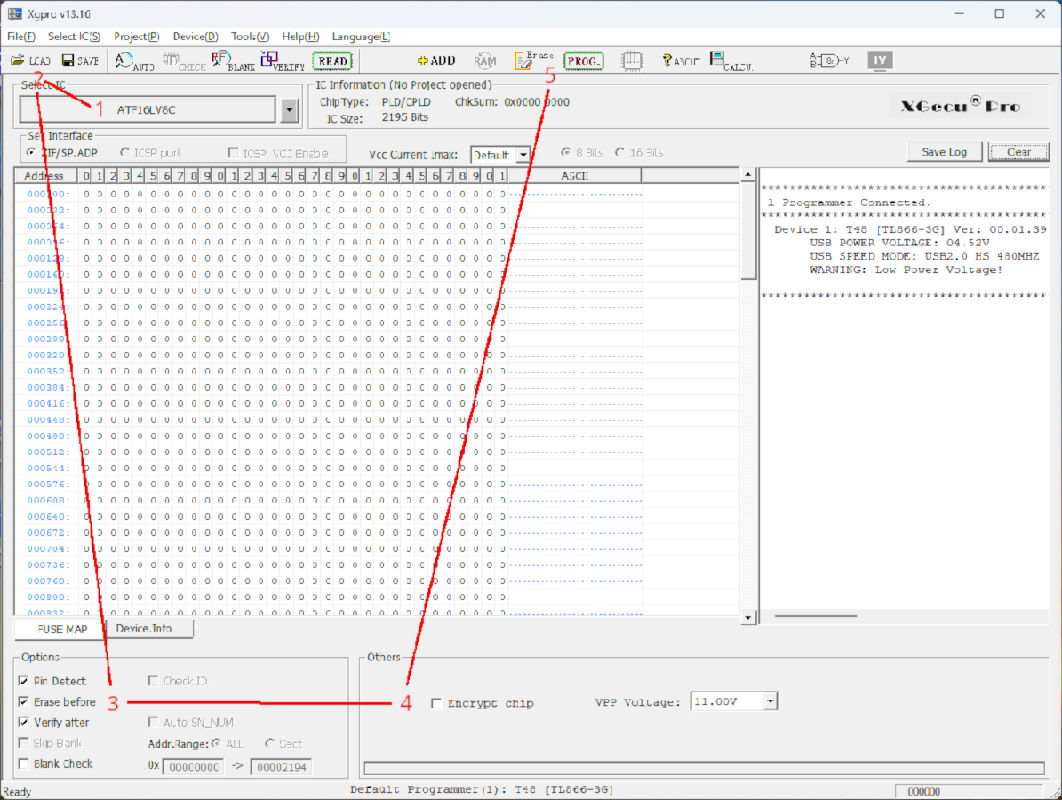
Task: Click the Xgpro application title icon
Action: (14, 14)
